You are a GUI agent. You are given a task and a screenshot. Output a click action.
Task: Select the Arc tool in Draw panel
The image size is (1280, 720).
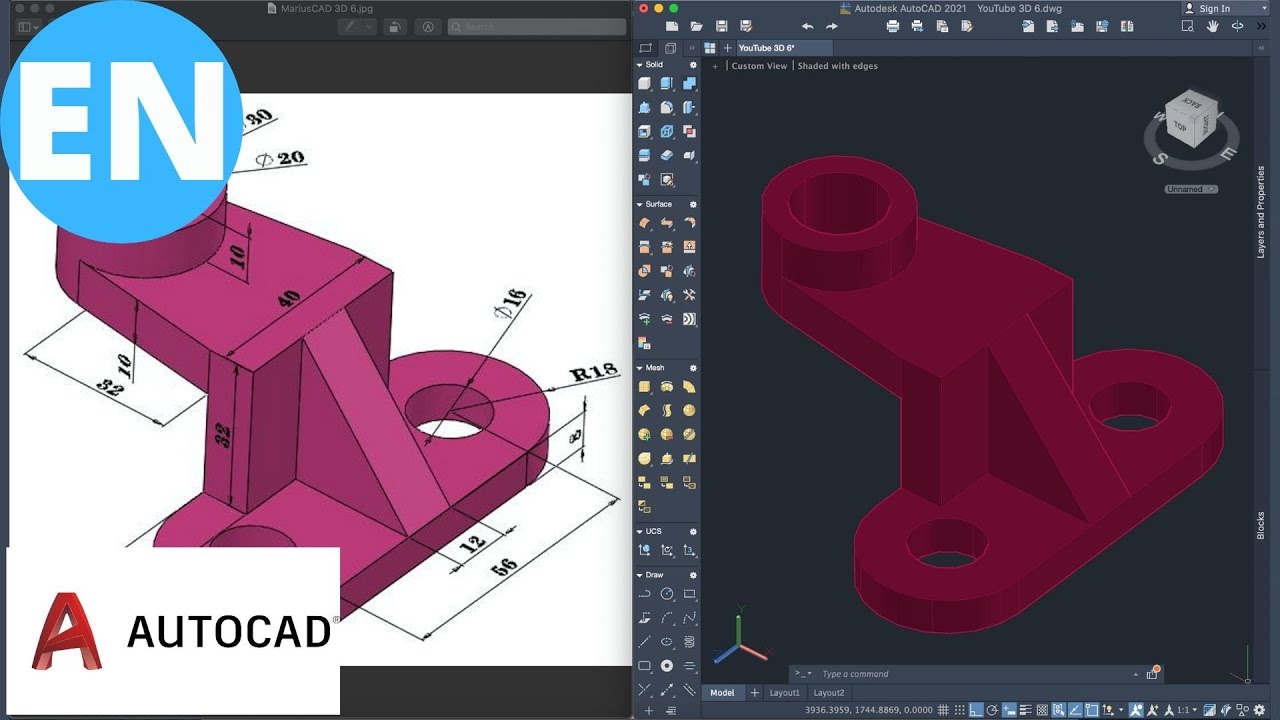(x=667, y=618)
